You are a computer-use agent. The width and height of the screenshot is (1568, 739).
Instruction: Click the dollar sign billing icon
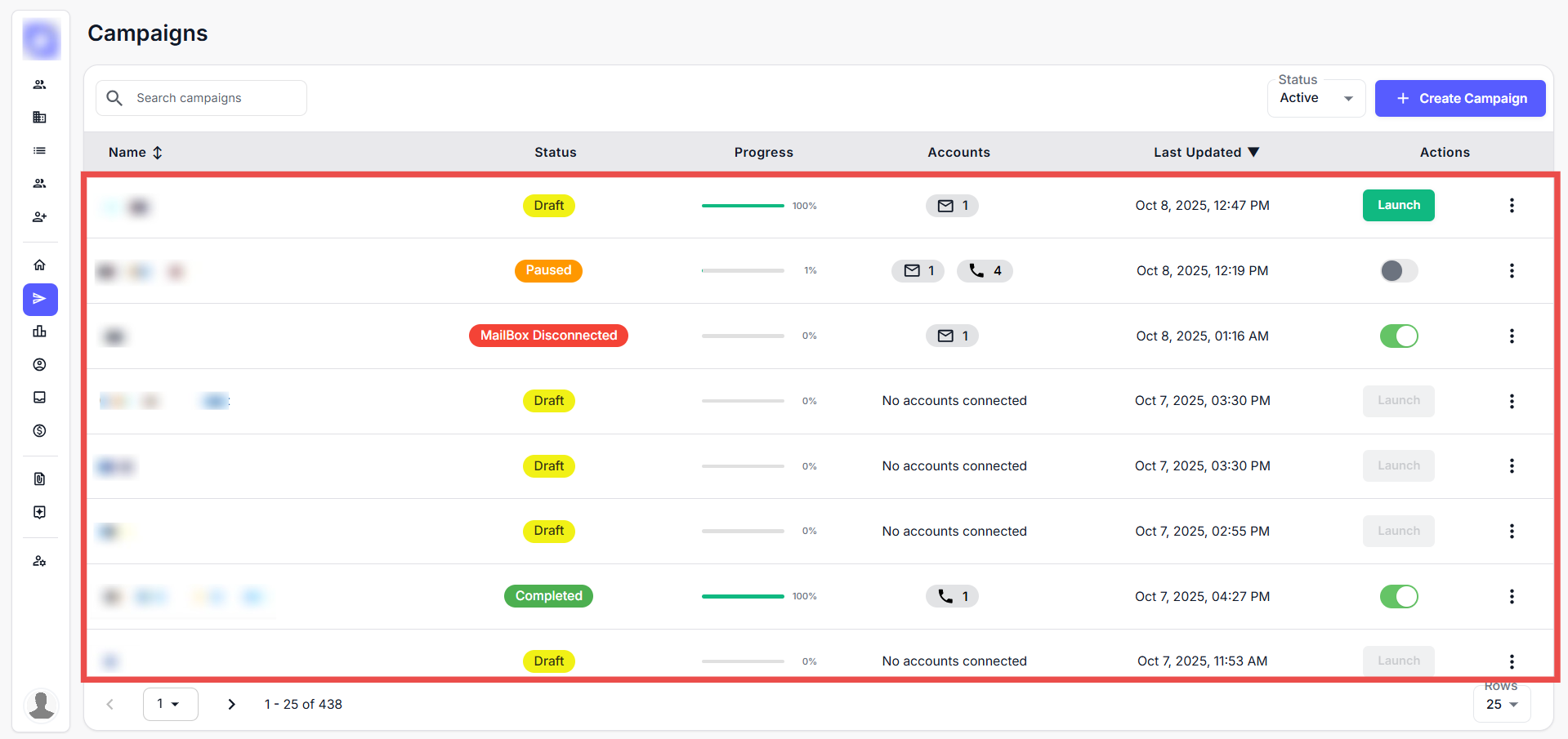tap(39, 431)
